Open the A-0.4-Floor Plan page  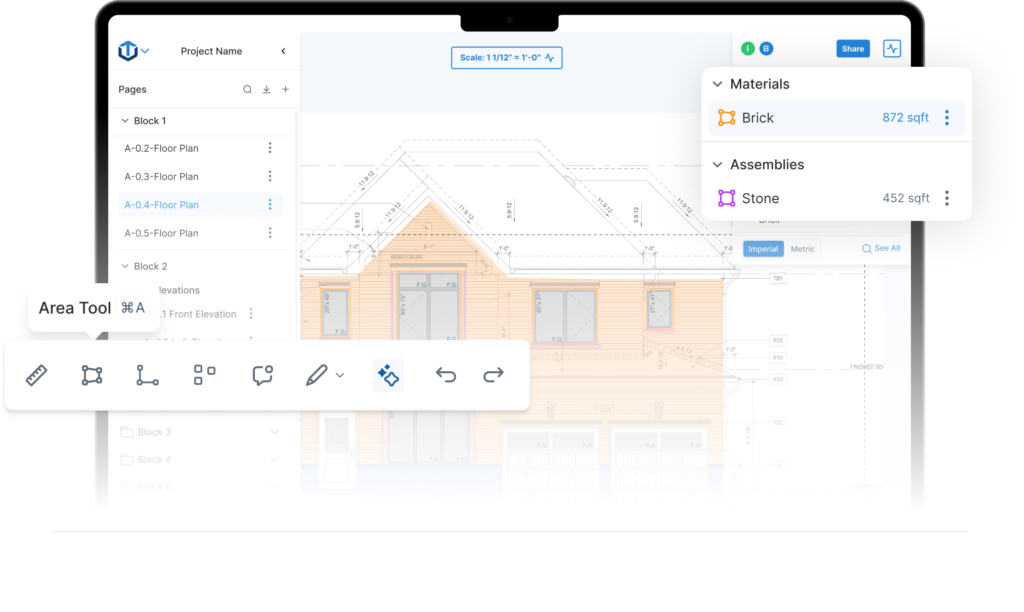tap(161, 205)
